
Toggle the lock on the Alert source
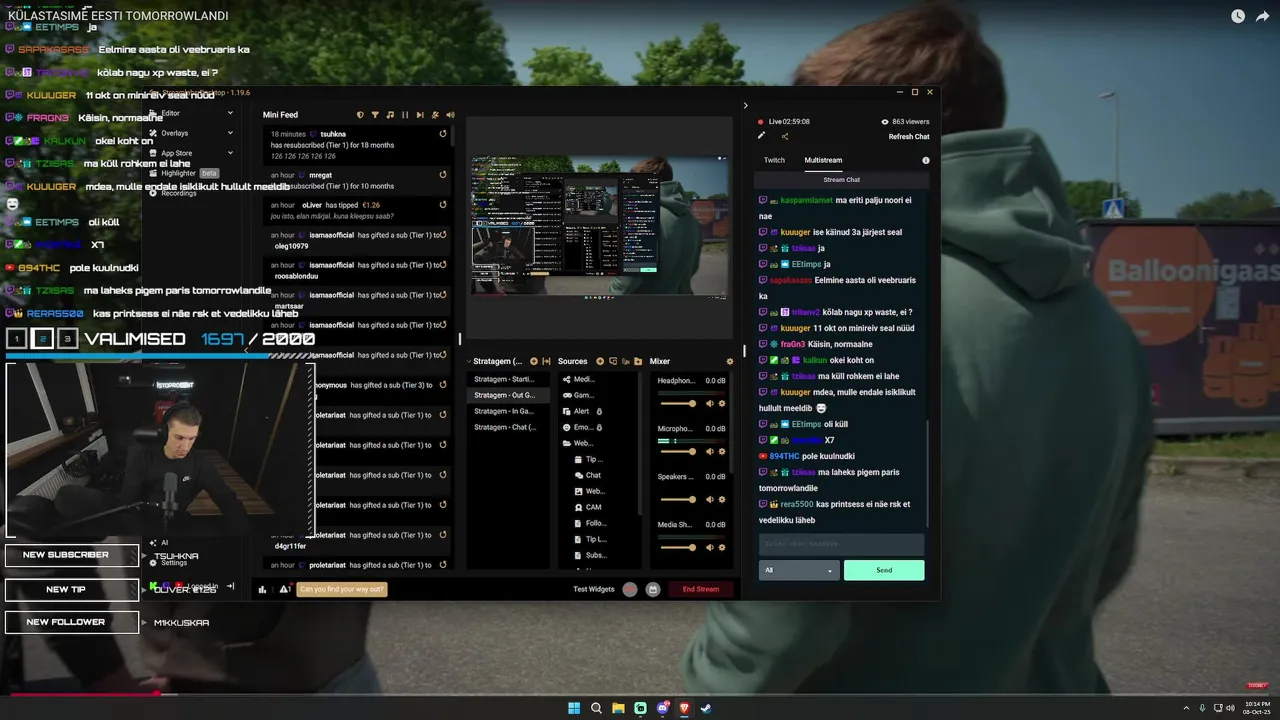coord(600,411)
